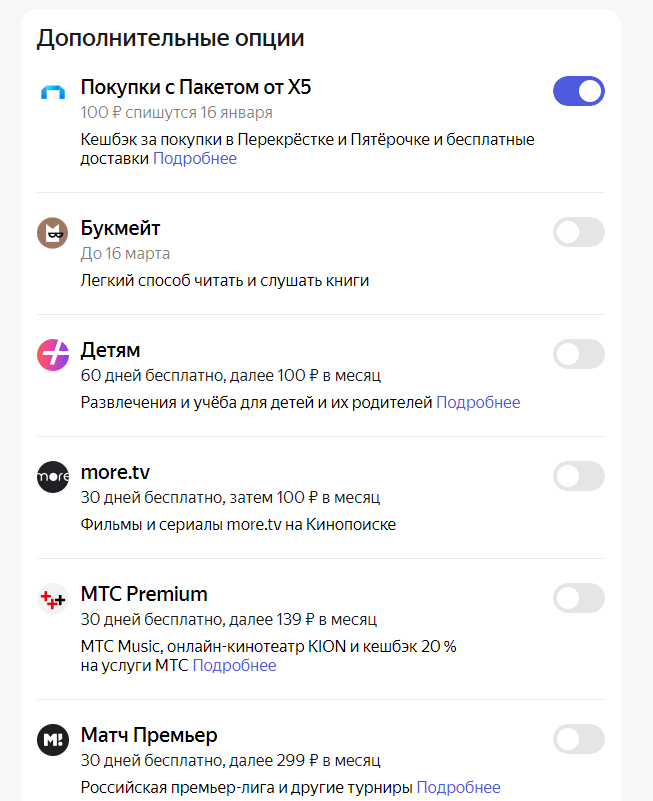Screen dimensions: 653x801
Task: Turn on the Детям option toggle
Action: coord(579,354)
